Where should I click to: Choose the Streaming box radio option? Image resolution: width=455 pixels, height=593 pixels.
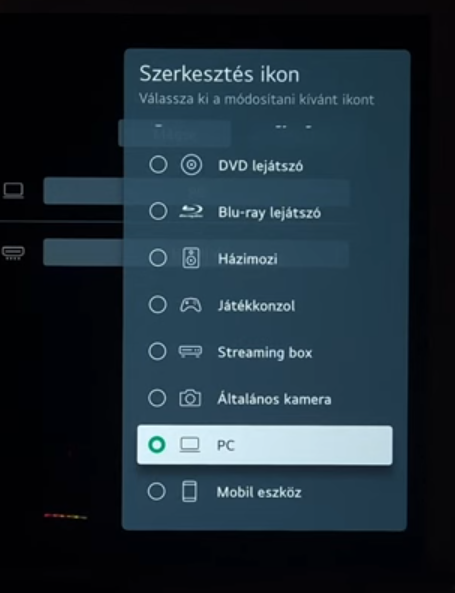[157, 351]
